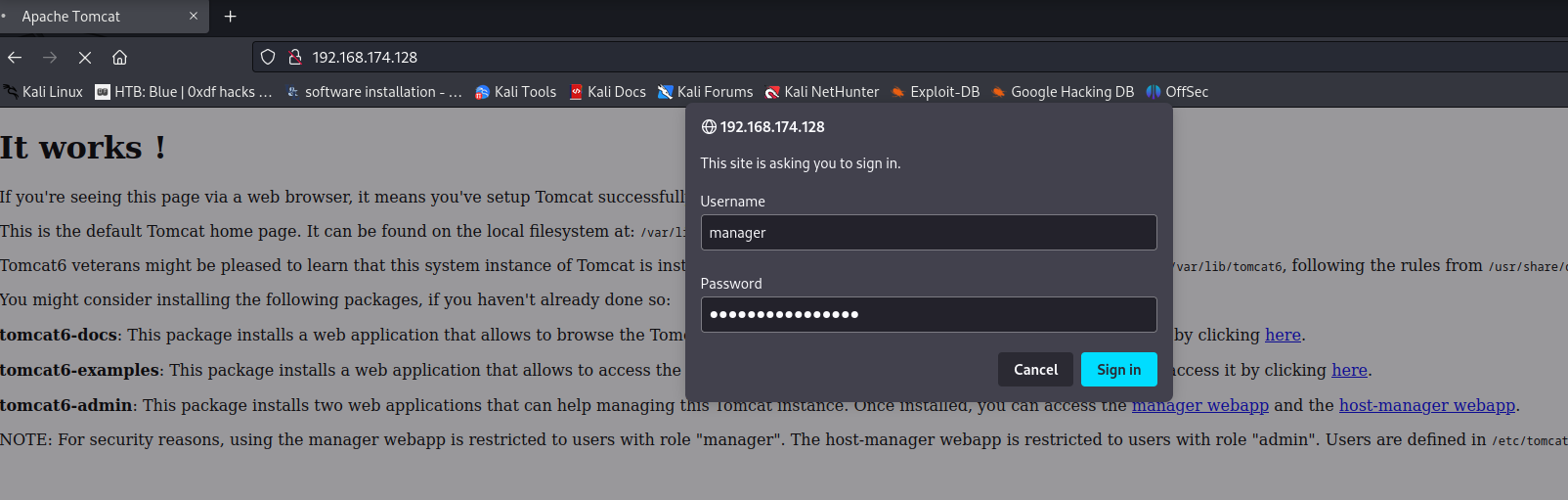
Task: Open the Kali Forums bookmark
Action: 705,92
